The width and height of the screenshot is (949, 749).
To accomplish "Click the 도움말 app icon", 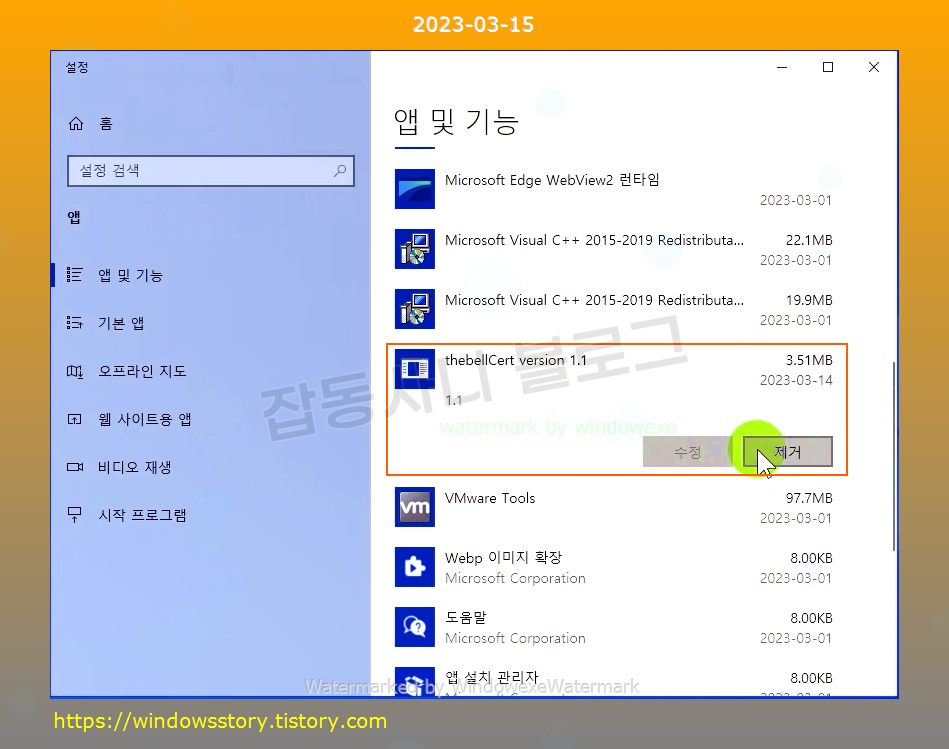I will click(x=415, y=627).
